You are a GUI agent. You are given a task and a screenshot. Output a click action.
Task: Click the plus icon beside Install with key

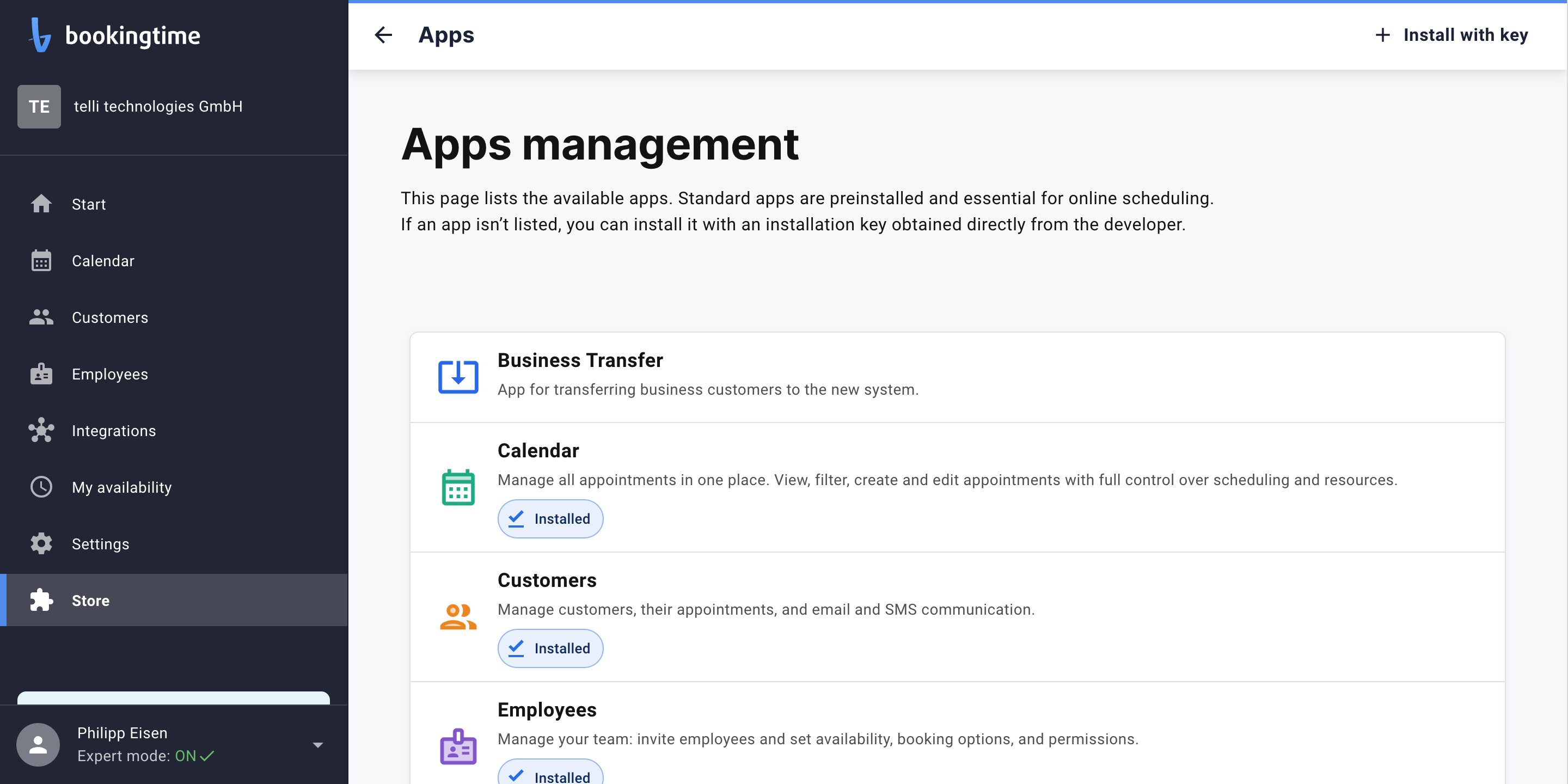[1382, 35]
